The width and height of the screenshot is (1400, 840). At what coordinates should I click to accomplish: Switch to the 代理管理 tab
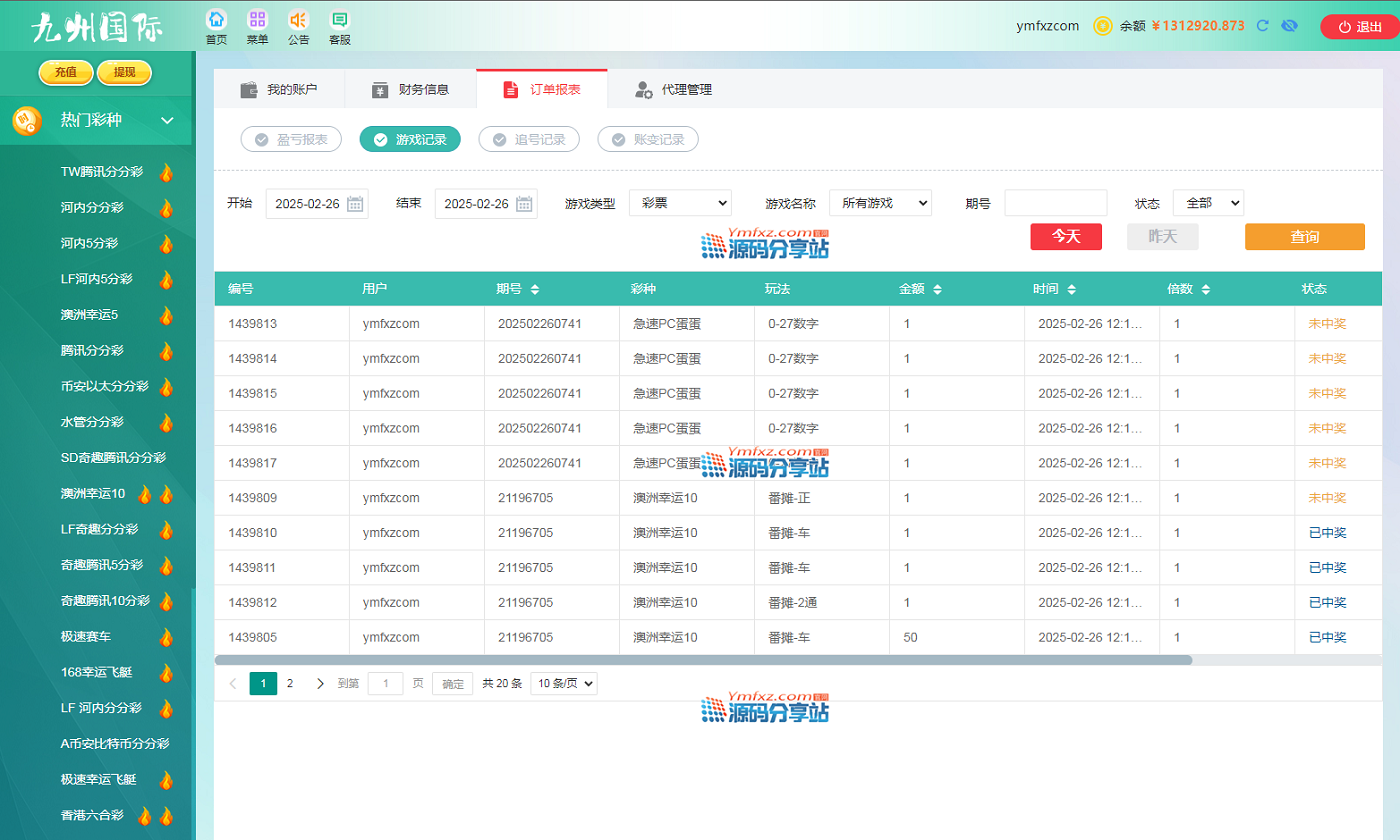tap(674, 90)
